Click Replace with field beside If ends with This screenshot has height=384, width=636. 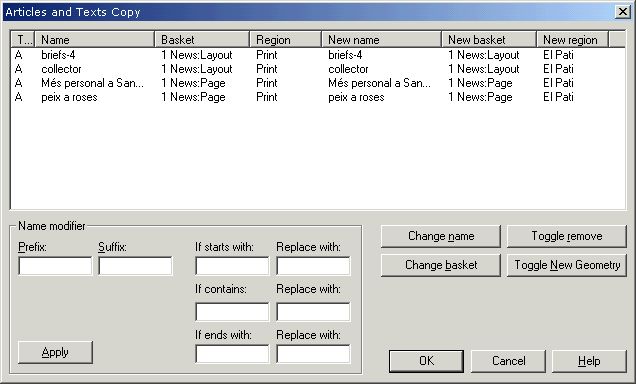tap(313, 354)
